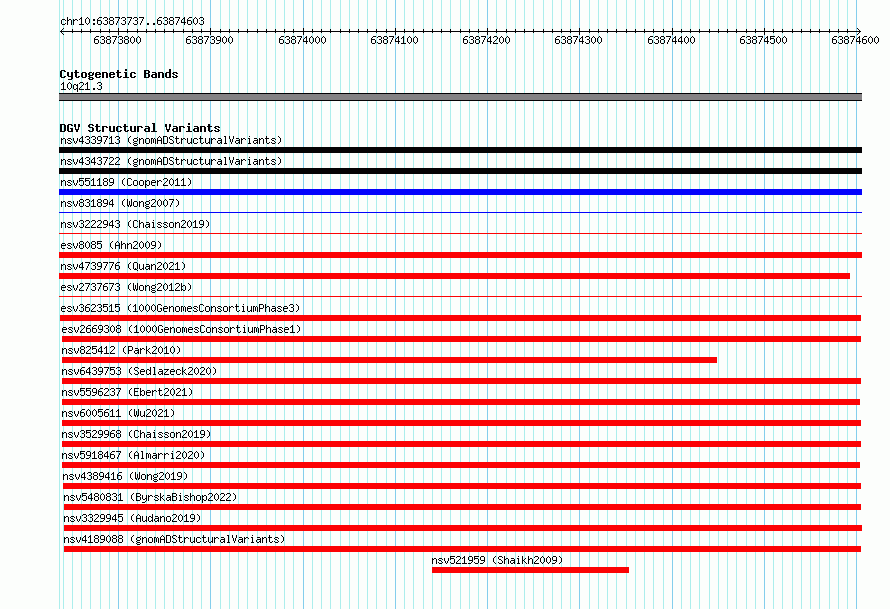Open esv3623515 1000GenomesConsortiumPhase3 label
This screenshot has width=890, height=609.
[x=180, y=308]
